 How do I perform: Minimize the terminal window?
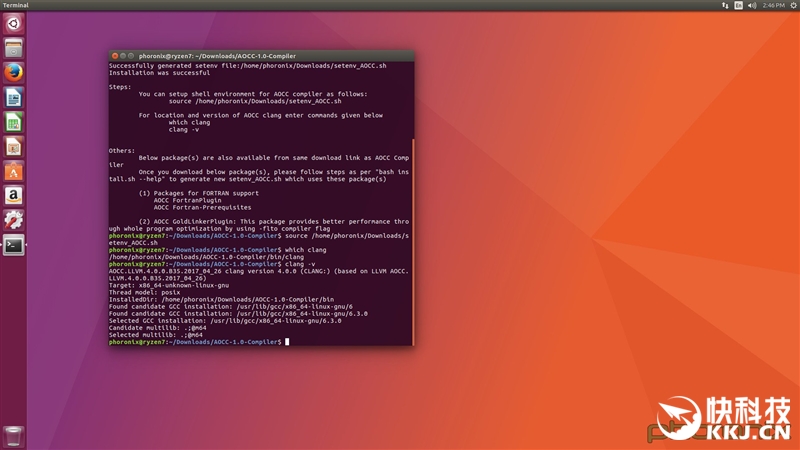pos(123,56)
